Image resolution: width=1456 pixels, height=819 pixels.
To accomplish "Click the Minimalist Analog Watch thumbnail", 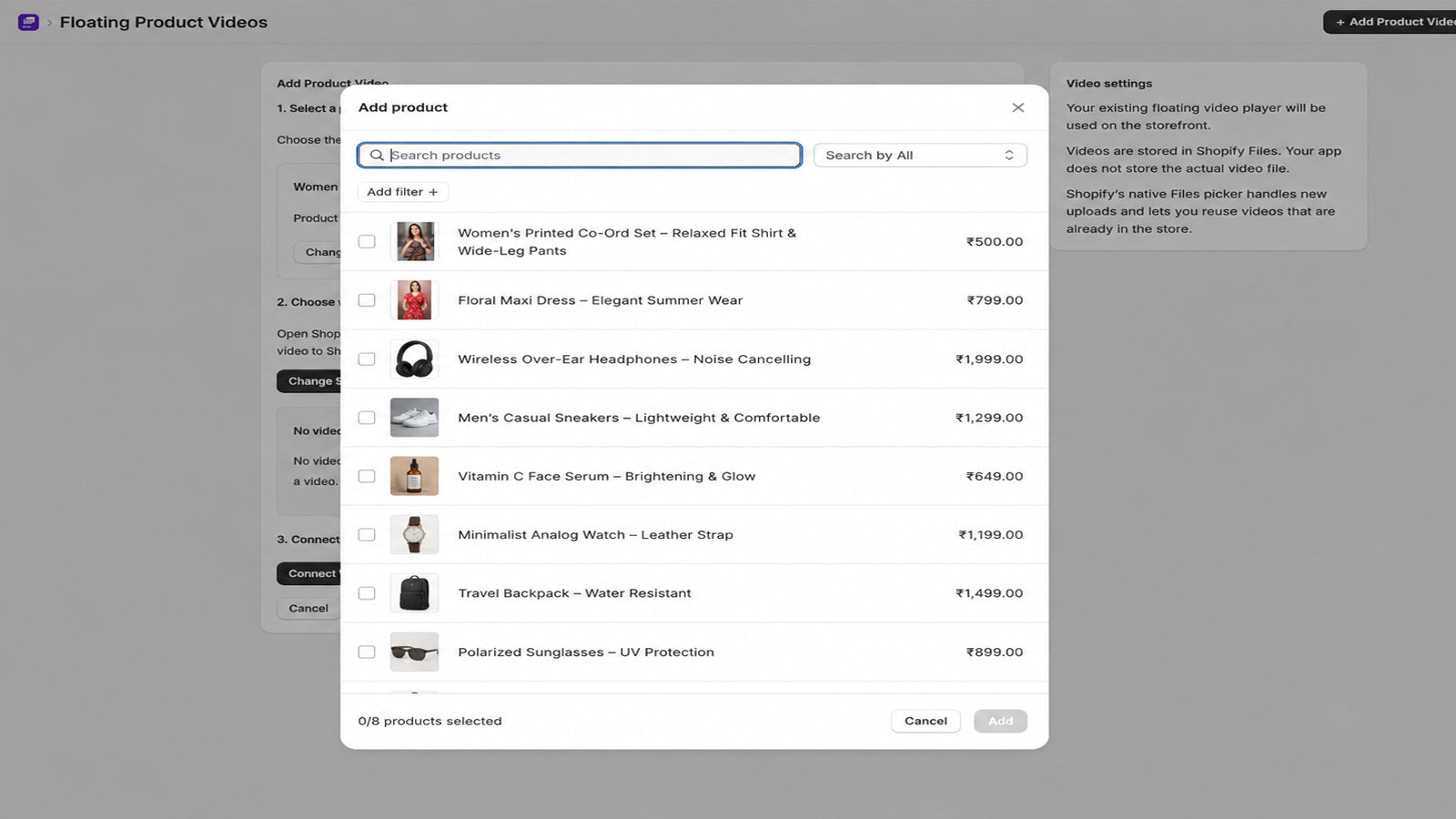I will (414, 535).
